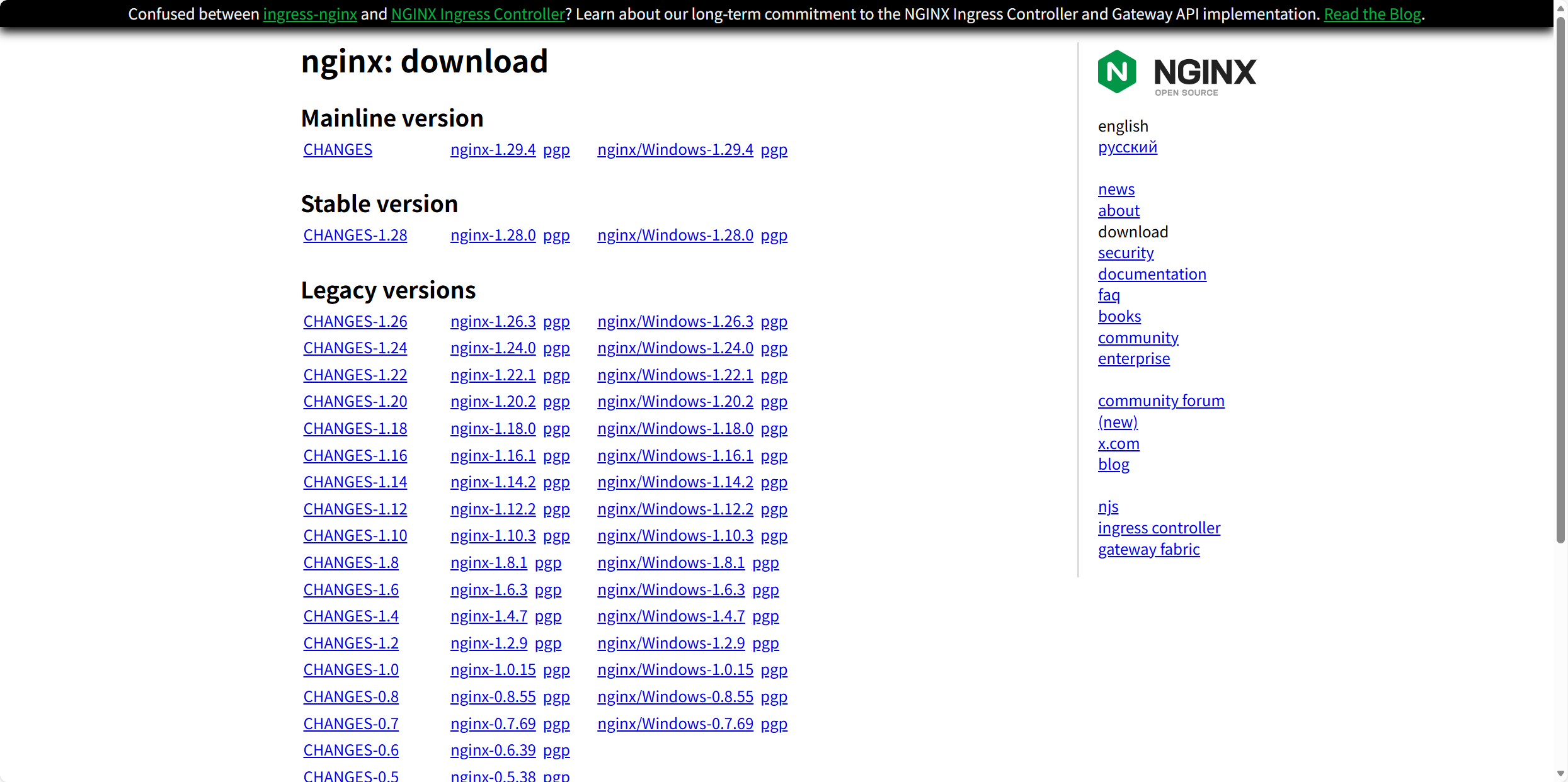Click ingress-nginx link in top banner
The image size is (1568, 782).
309,14
